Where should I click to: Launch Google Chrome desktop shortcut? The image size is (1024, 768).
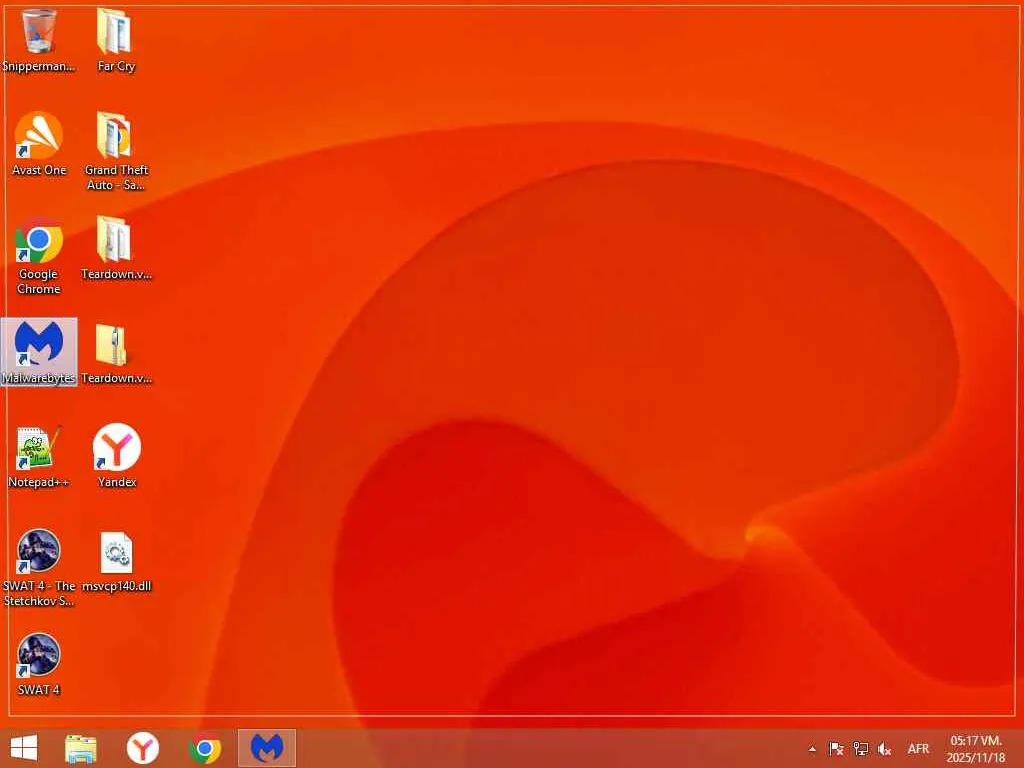pyautogui.click(x=39, y=255)
